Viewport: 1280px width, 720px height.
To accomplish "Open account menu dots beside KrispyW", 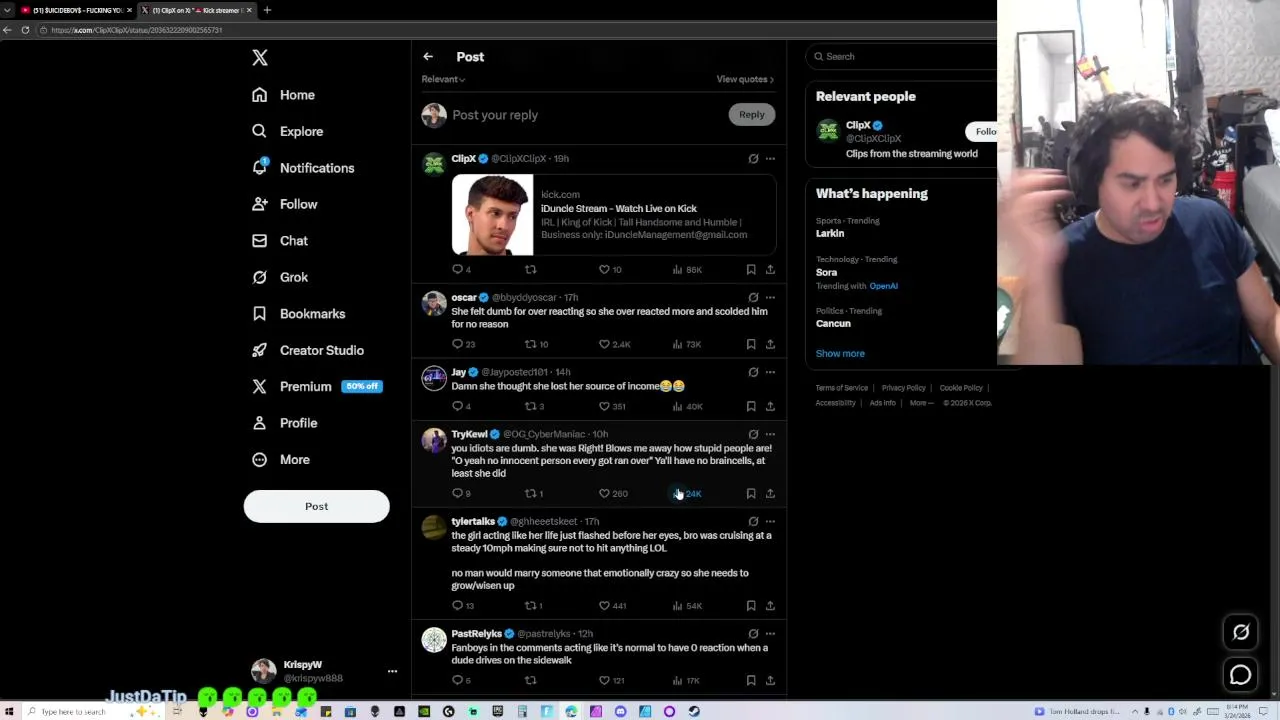I will (x=392, y=672).
